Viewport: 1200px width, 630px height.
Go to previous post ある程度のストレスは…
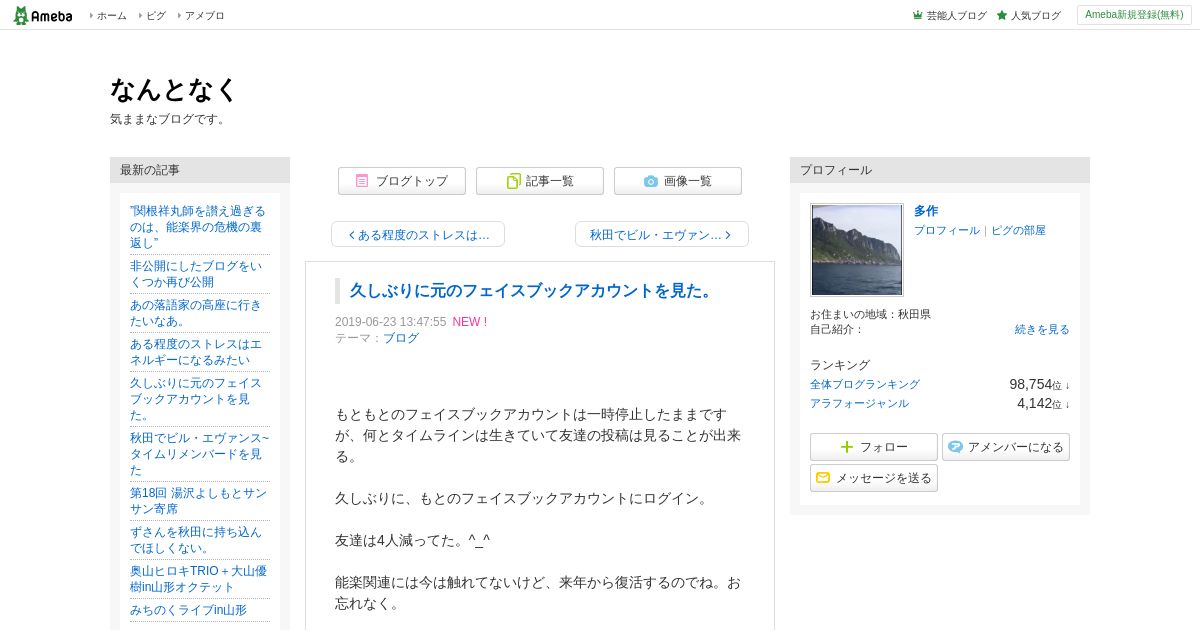(418, 234)
